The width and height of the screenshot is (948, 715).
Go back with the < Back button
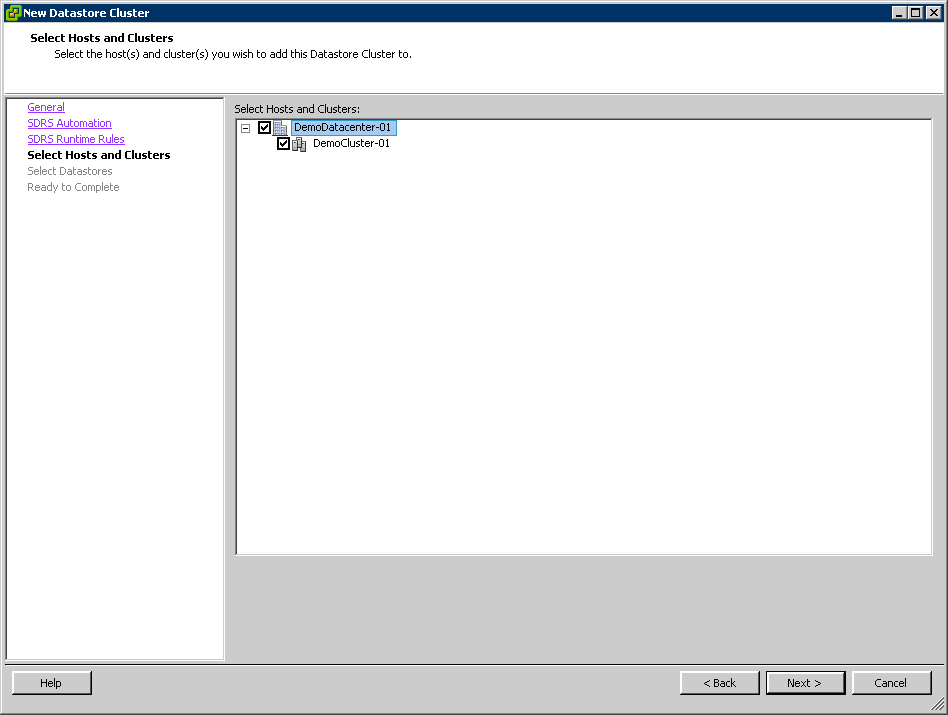click(x=719, y=683)
